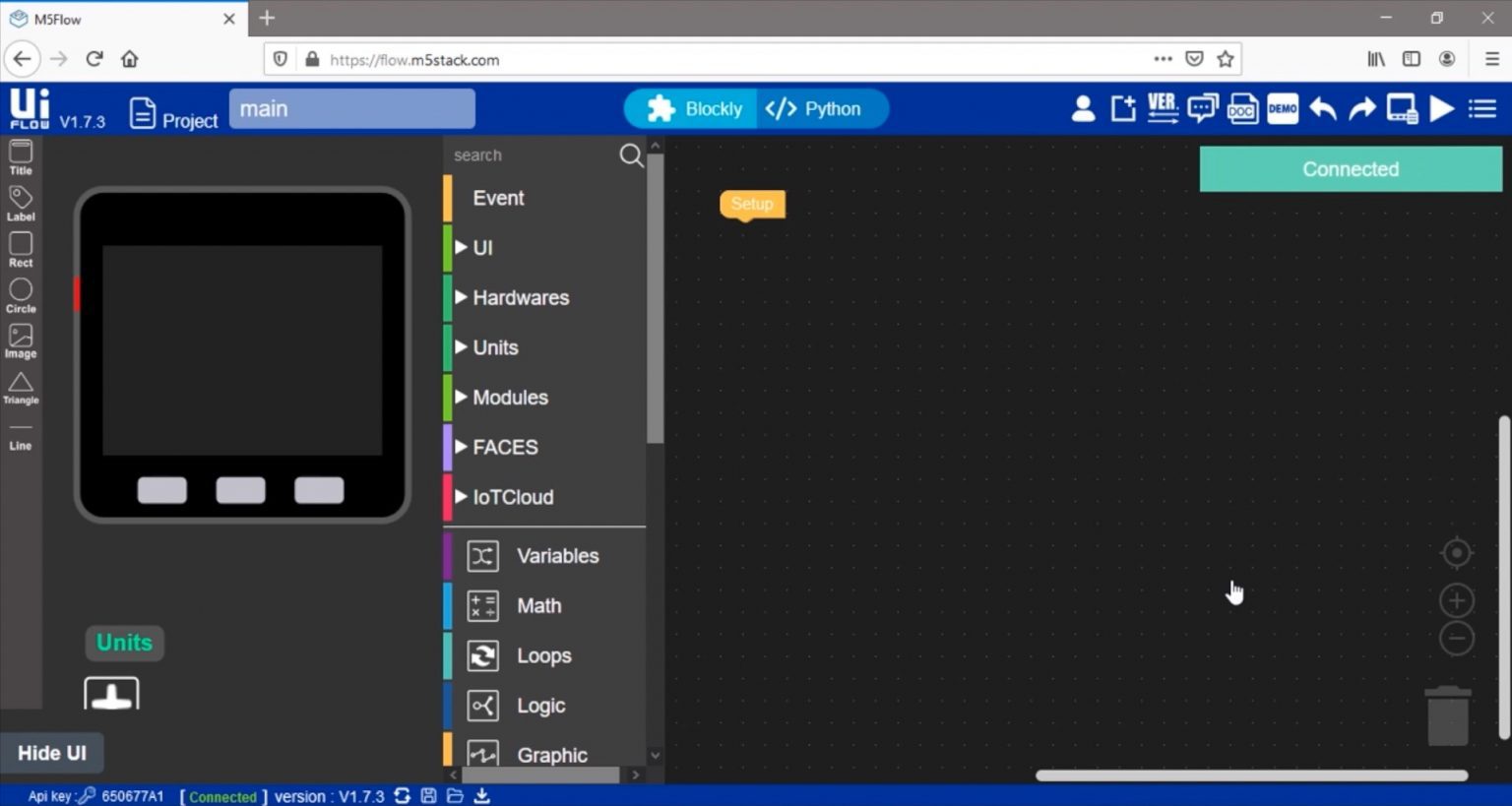Viewport: 1512px width, 806px height.
Task: Expand the Units block category
Action: coord(494,346)
